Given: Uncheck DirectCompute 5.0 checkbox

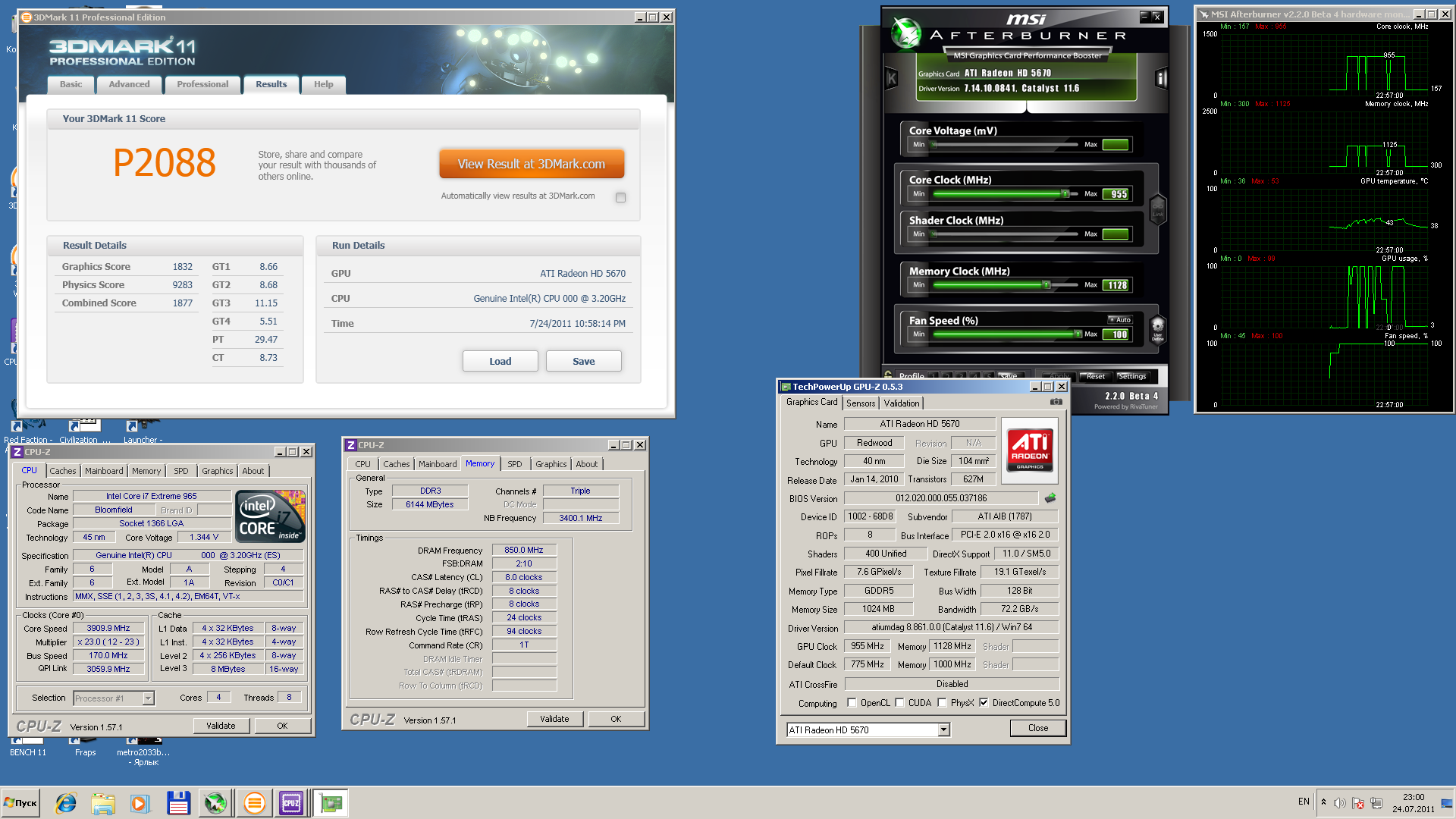Looking at the screenshot, I should click(x=984, y=703).
